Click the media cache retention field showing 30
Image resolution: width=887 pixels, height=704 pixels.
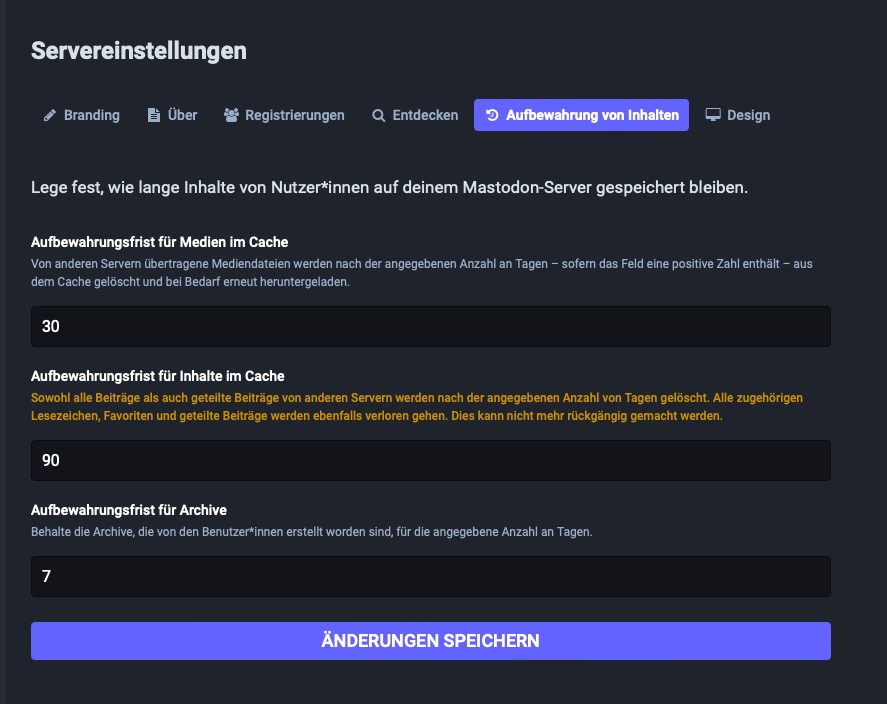point(430,326)
